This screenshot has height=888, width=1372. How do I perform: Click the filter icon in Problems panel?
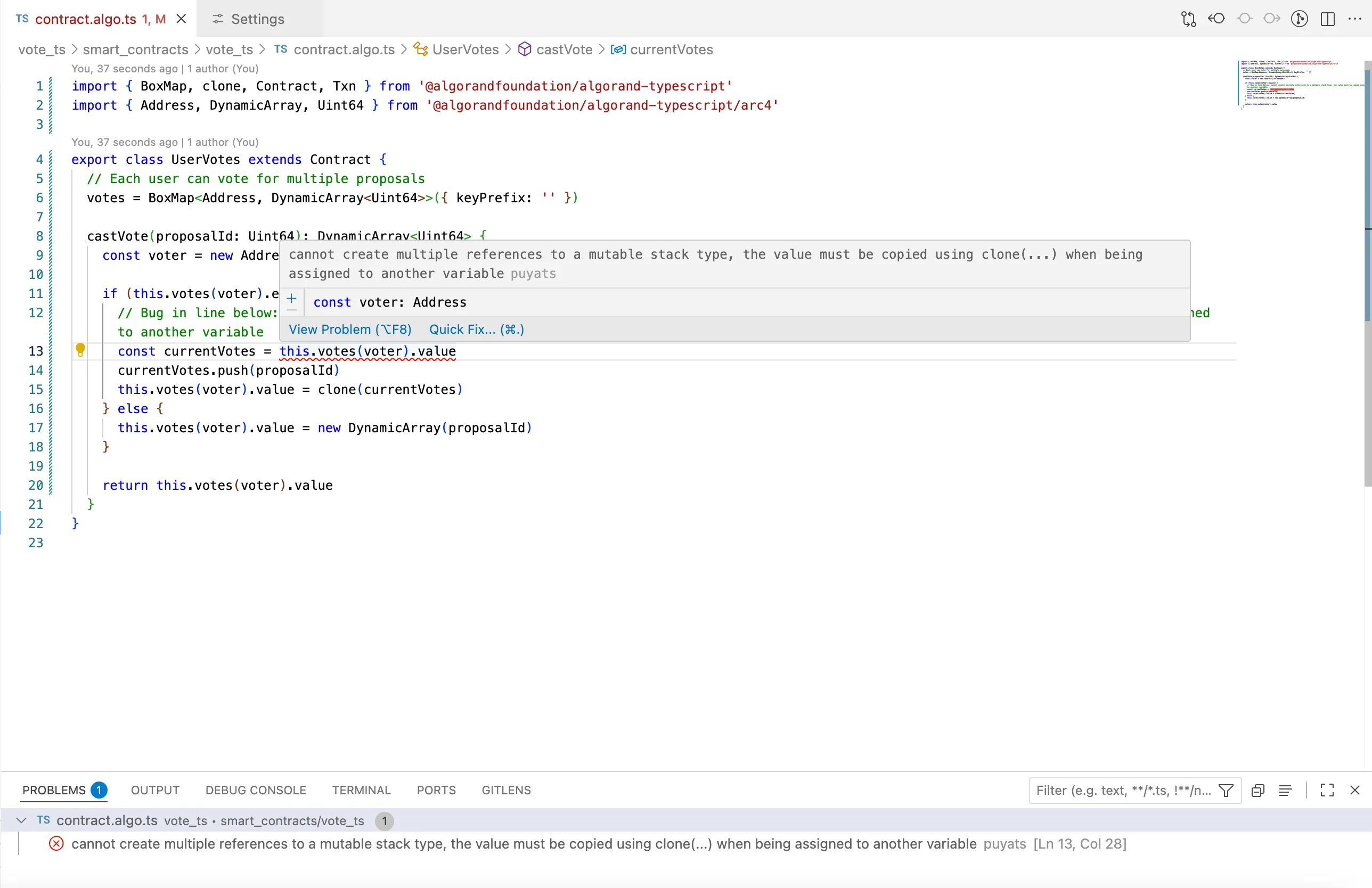[1226, 791]
